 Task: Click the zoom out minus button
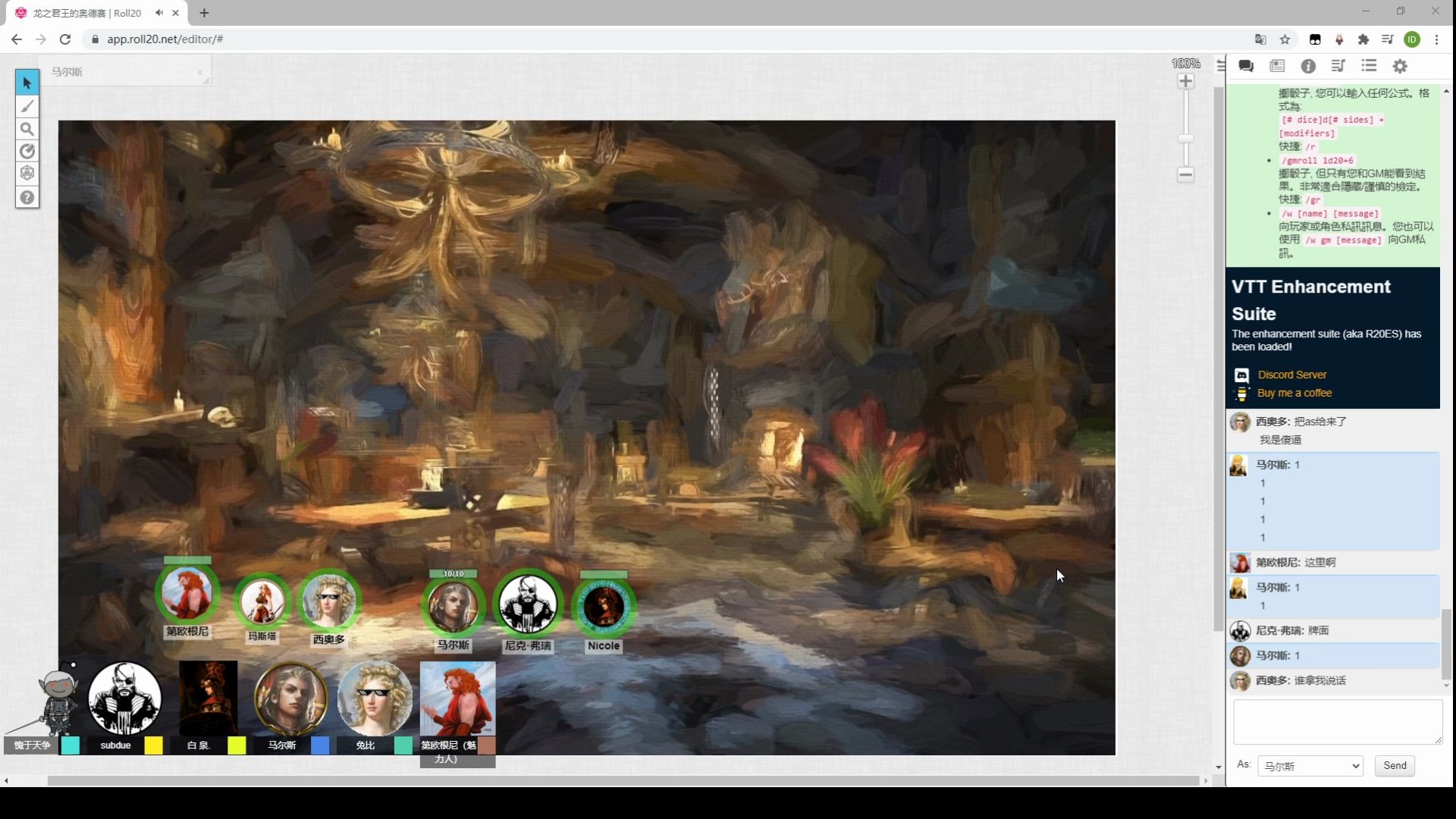[1185, 175]
